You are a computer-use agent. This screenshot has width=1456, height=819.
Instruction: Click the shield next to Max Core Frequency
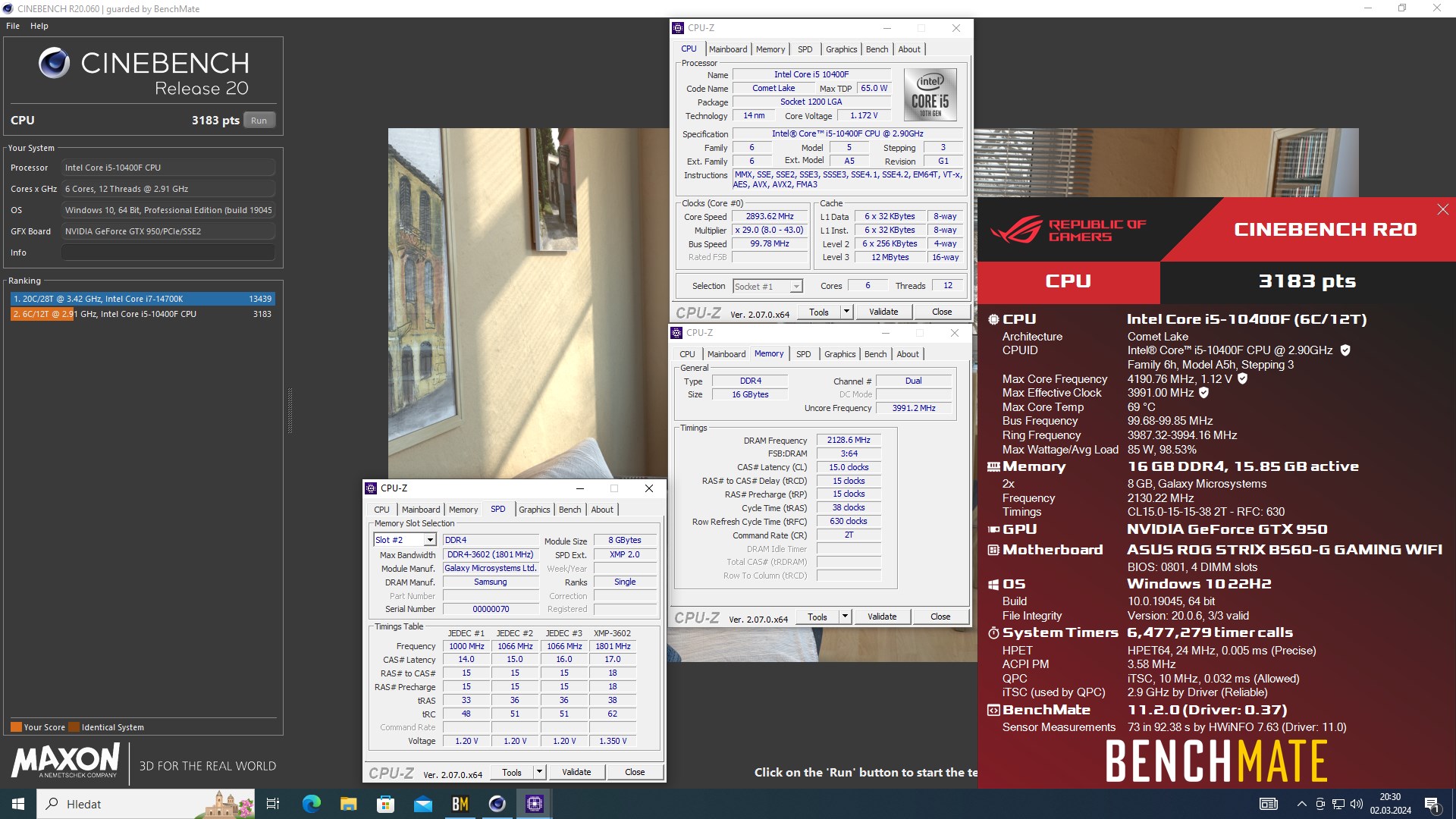click(1242, 378)
